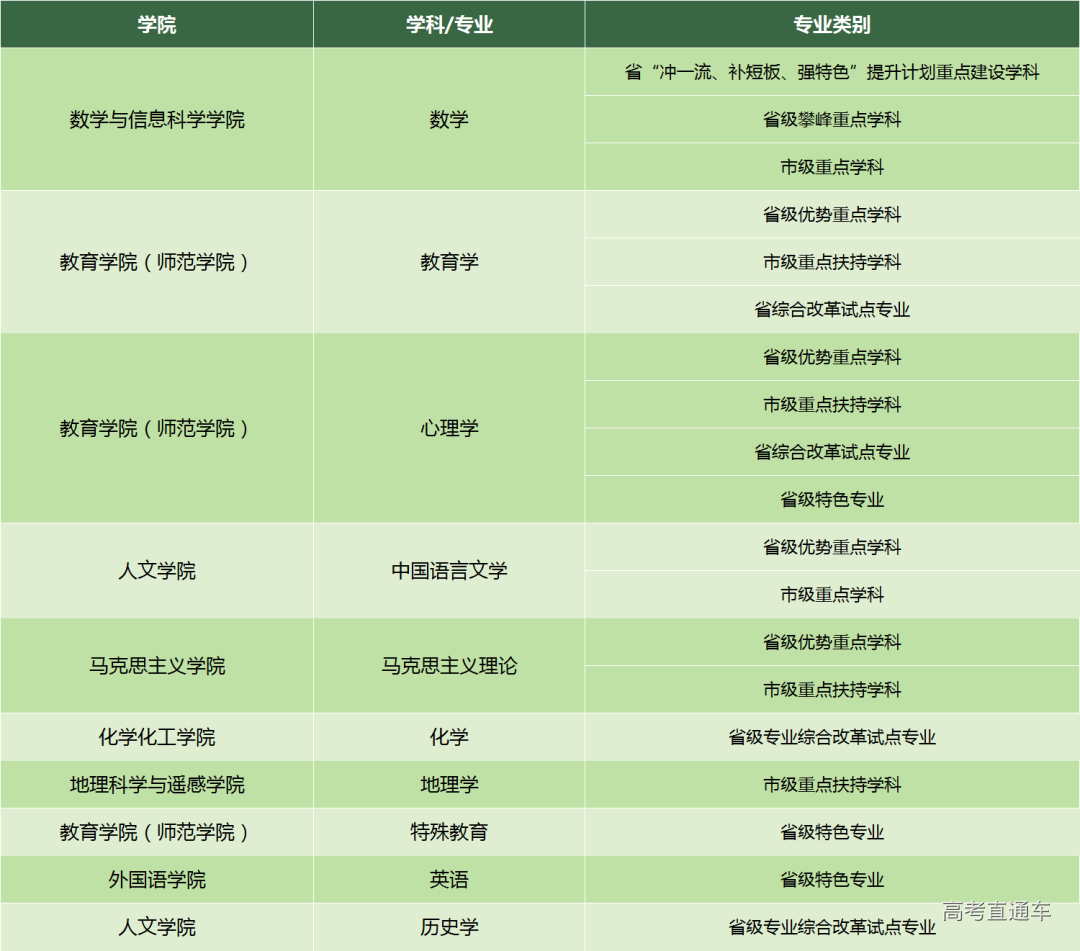1080x951 pixels.
Task: Select the 化学化工学院 cell
Action: point(157,737)
